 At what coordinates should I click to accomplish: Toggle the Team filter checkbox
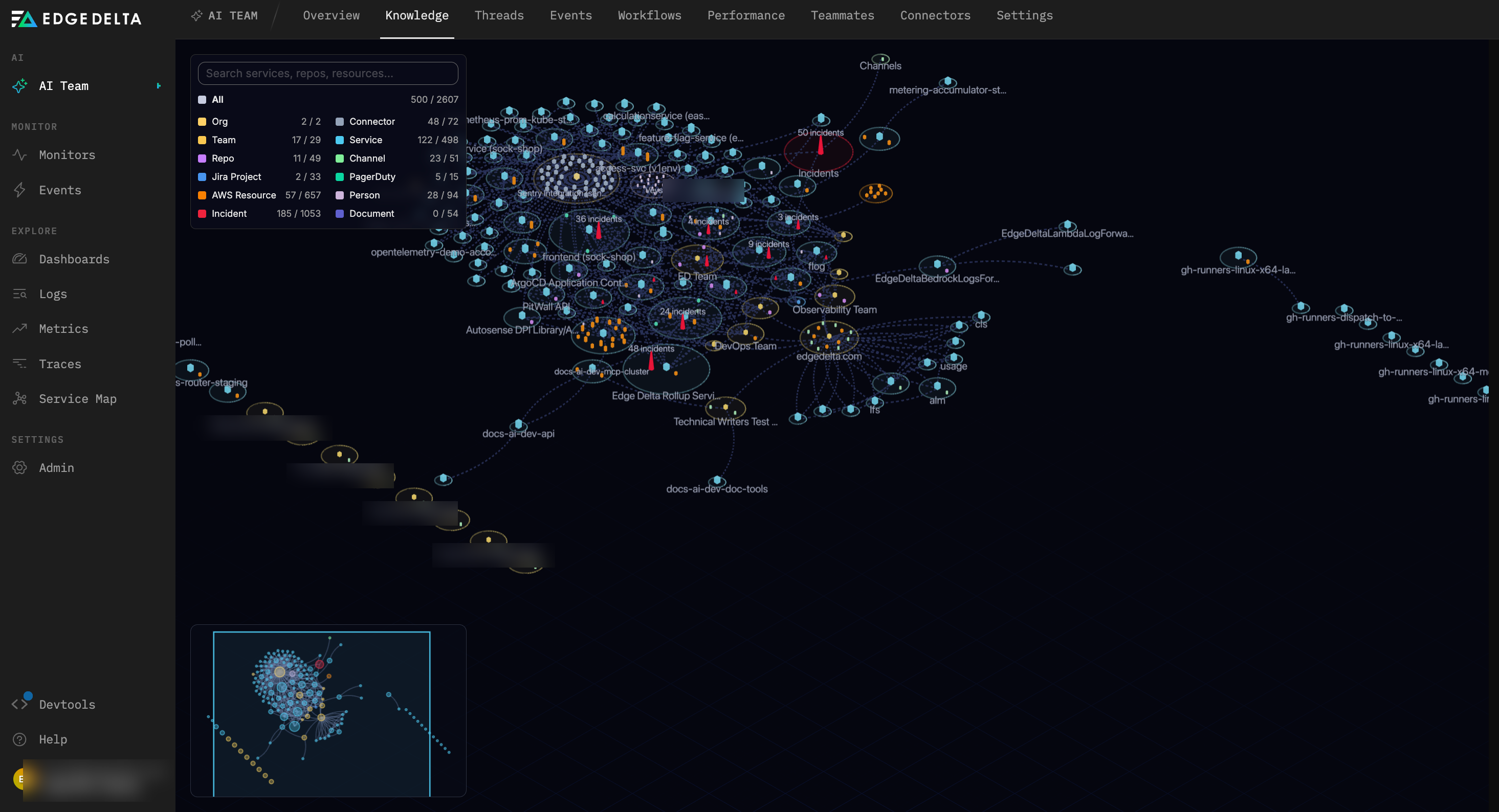pyautogui.click(x=202, y=140)
